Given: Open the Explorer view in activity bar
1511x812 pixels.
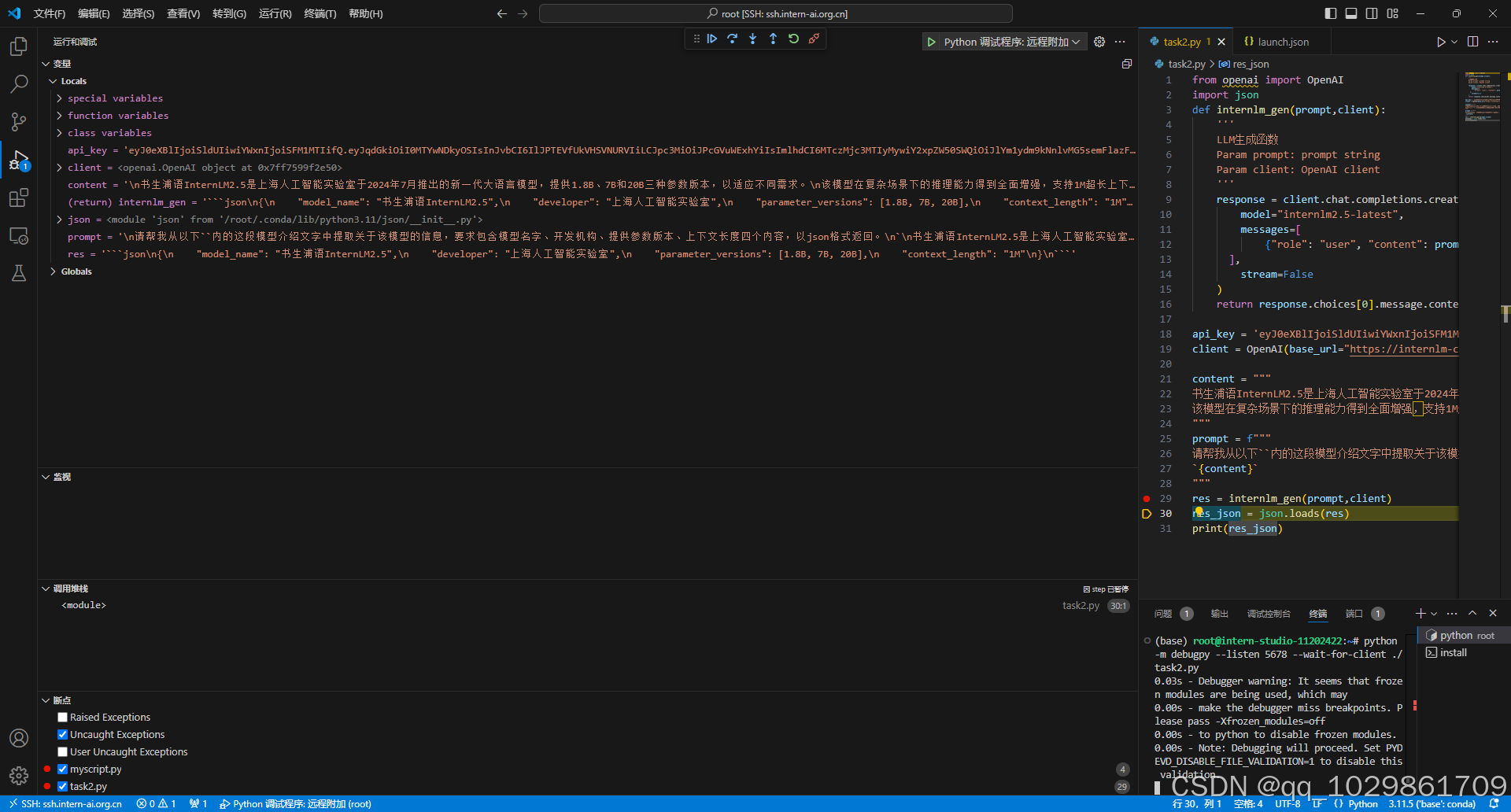Looking at the screenshot, I should pos(19,46).
